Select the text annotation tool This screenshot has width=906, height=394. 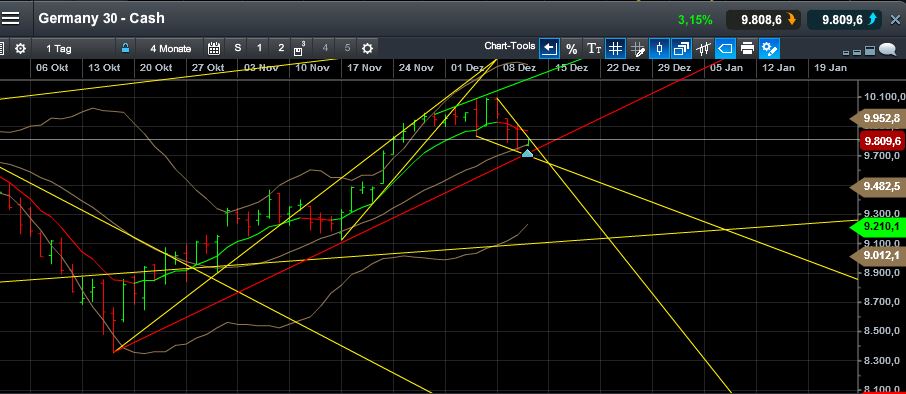tap(593, 49)
